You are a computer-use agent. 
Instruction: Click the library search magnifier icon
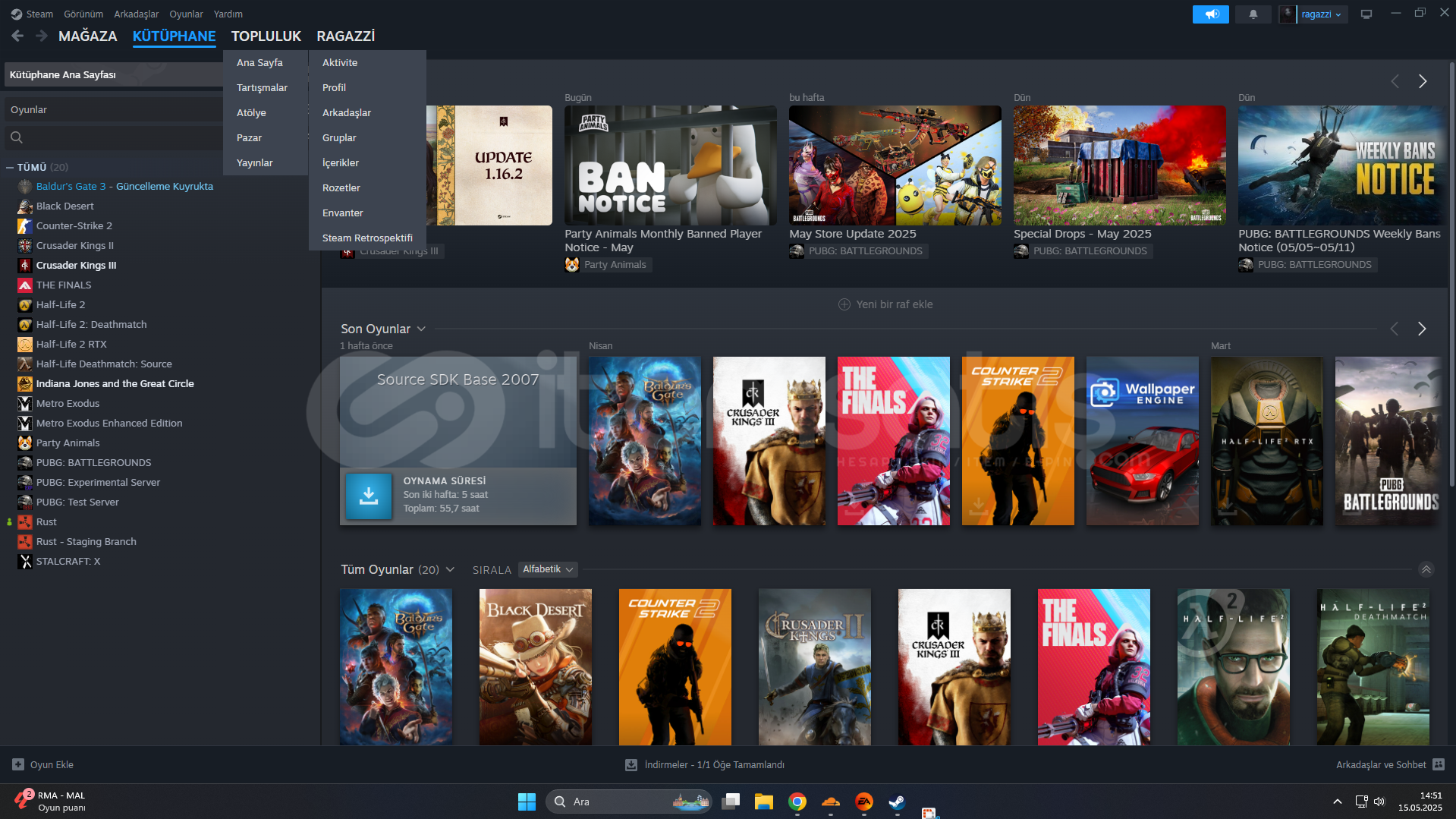(17, 137)
